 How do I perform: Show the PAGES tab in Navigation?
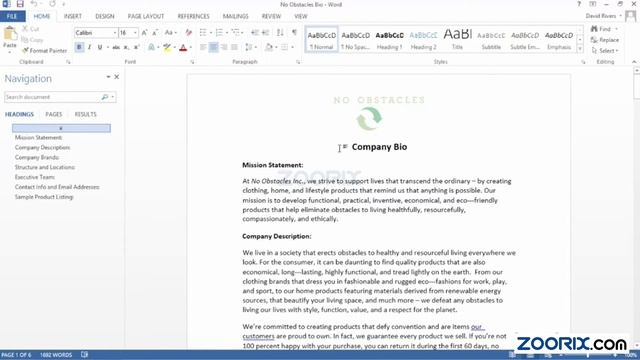click(x=54, y=114)
